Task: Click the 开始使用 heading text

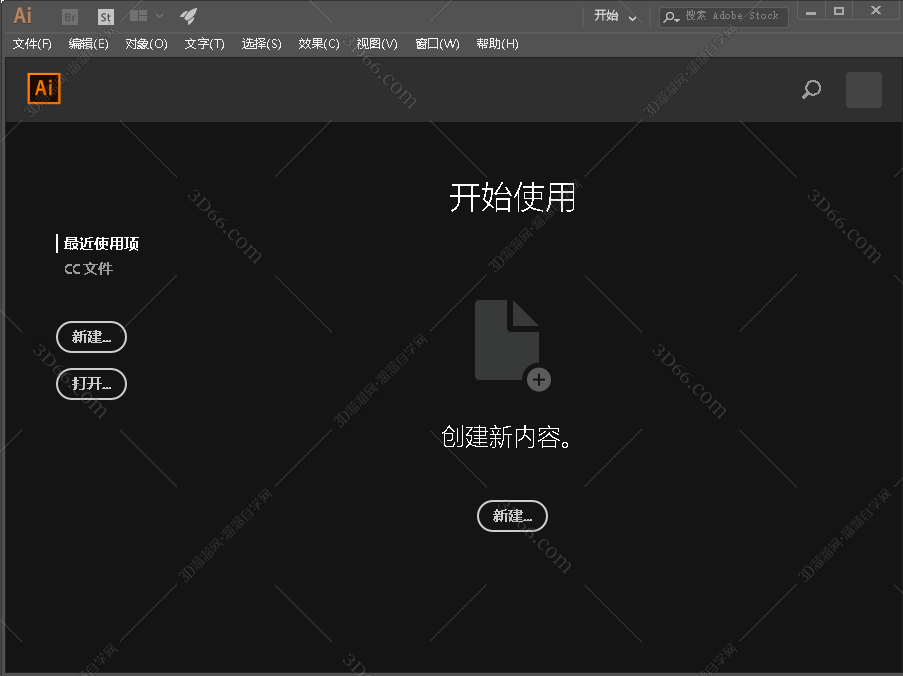Action: point(512,198)
